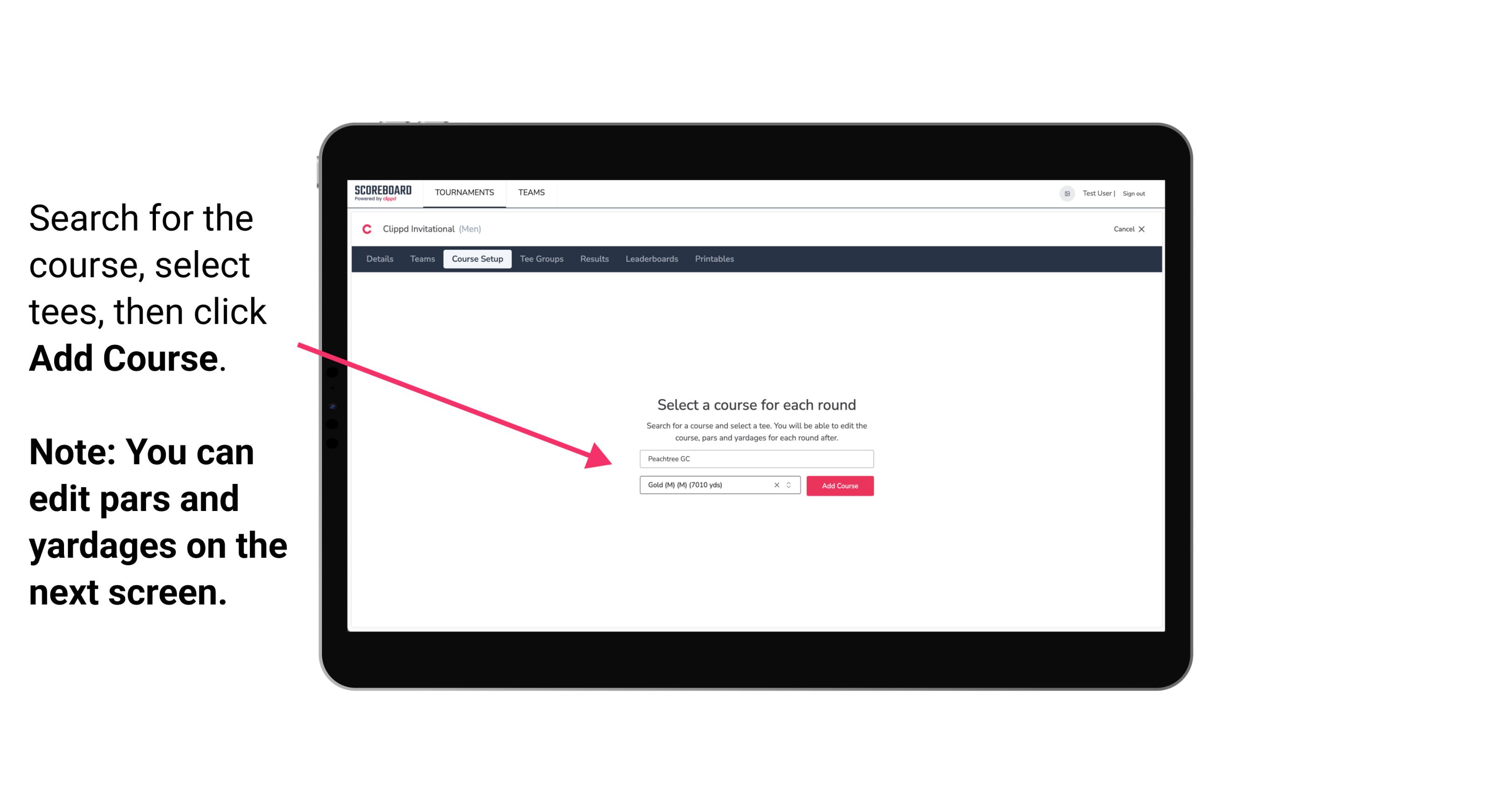Click the Peachtree GC course search field
Screen dimensions: 1510x812
click(755, 458)
